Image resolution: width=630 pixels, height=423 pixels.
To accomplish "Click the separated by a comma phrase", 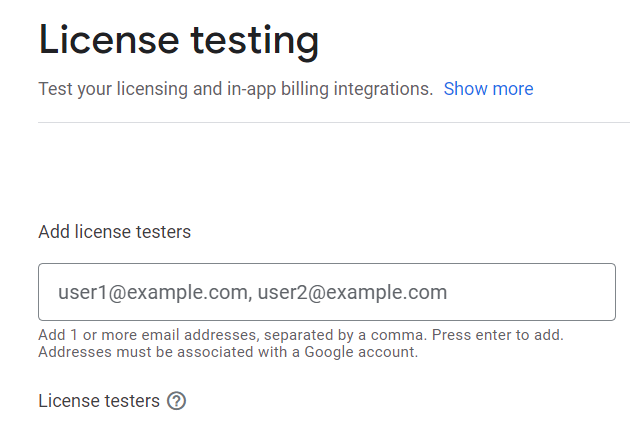I will [346, 335].
